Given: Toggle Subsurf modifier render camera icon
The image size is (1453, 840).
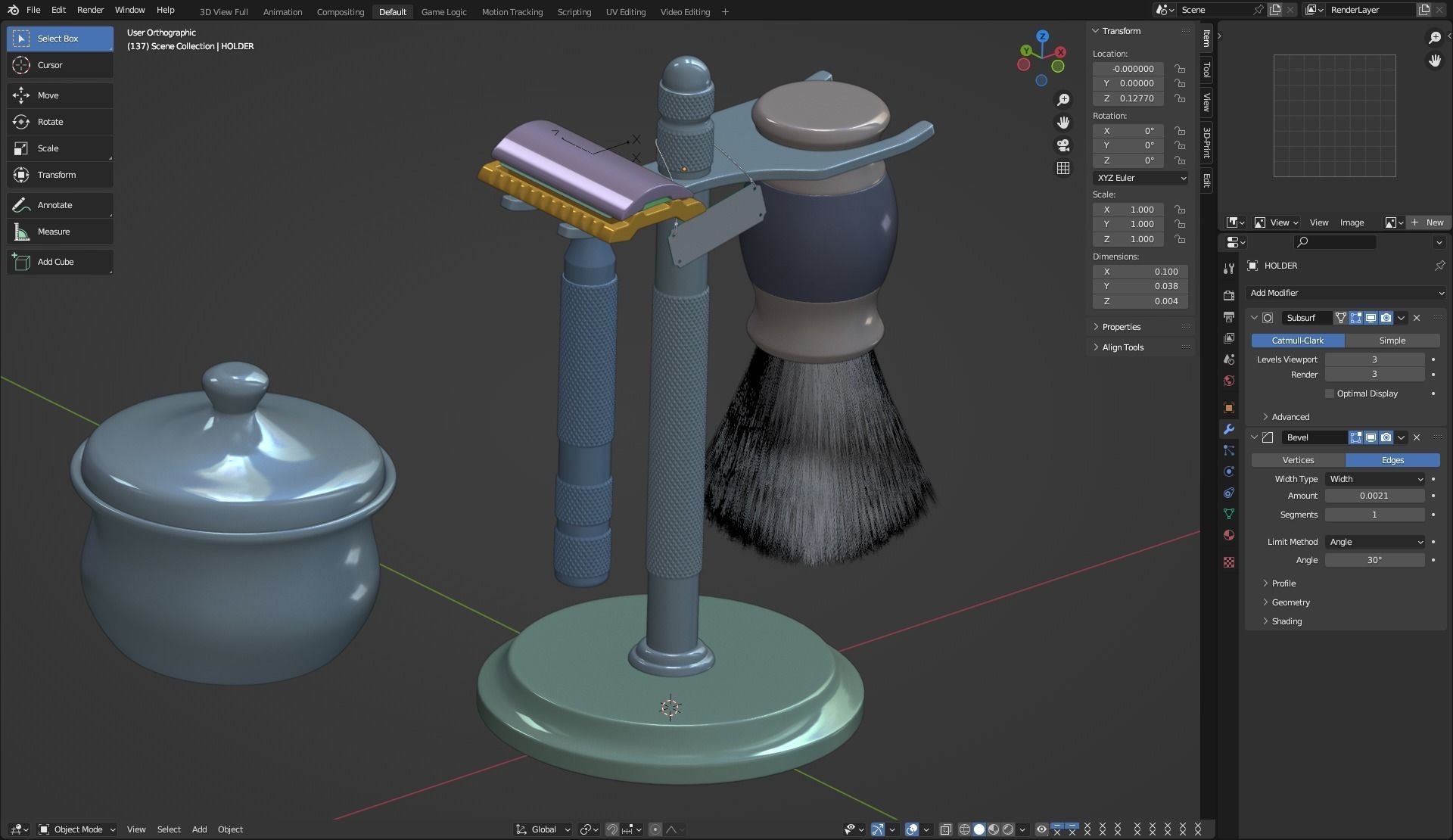Looking at the screenshot, I should pyautogui.click(x=1386, y=318).
